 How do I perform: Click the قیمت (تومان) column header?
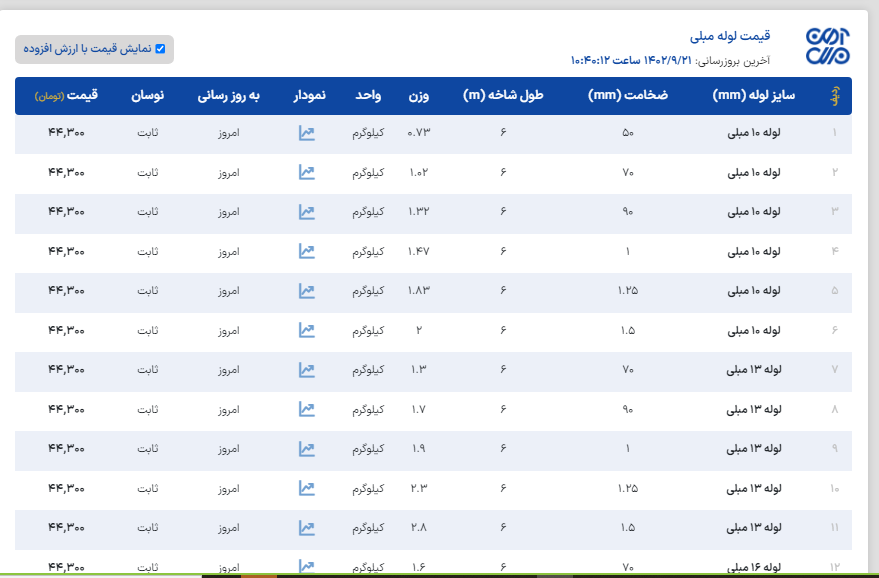(66, 96)
